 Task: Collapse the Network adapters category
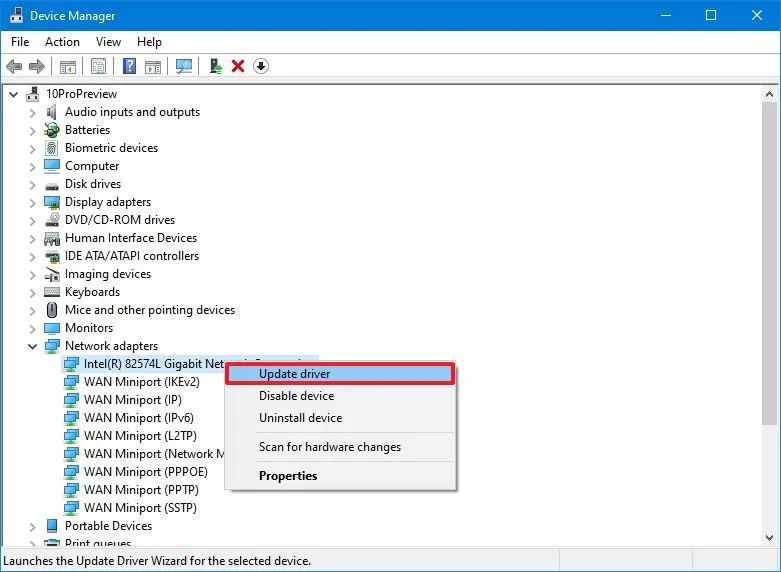[x=32, y=346]
